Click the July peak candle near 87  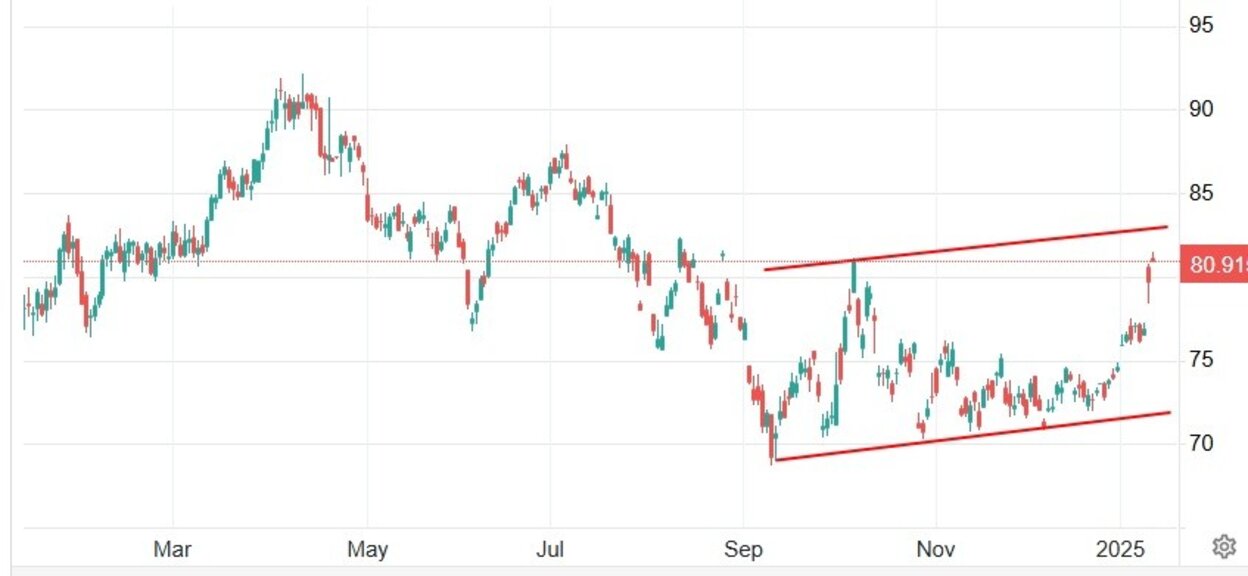pyautogui.click(x=566, y=158)
